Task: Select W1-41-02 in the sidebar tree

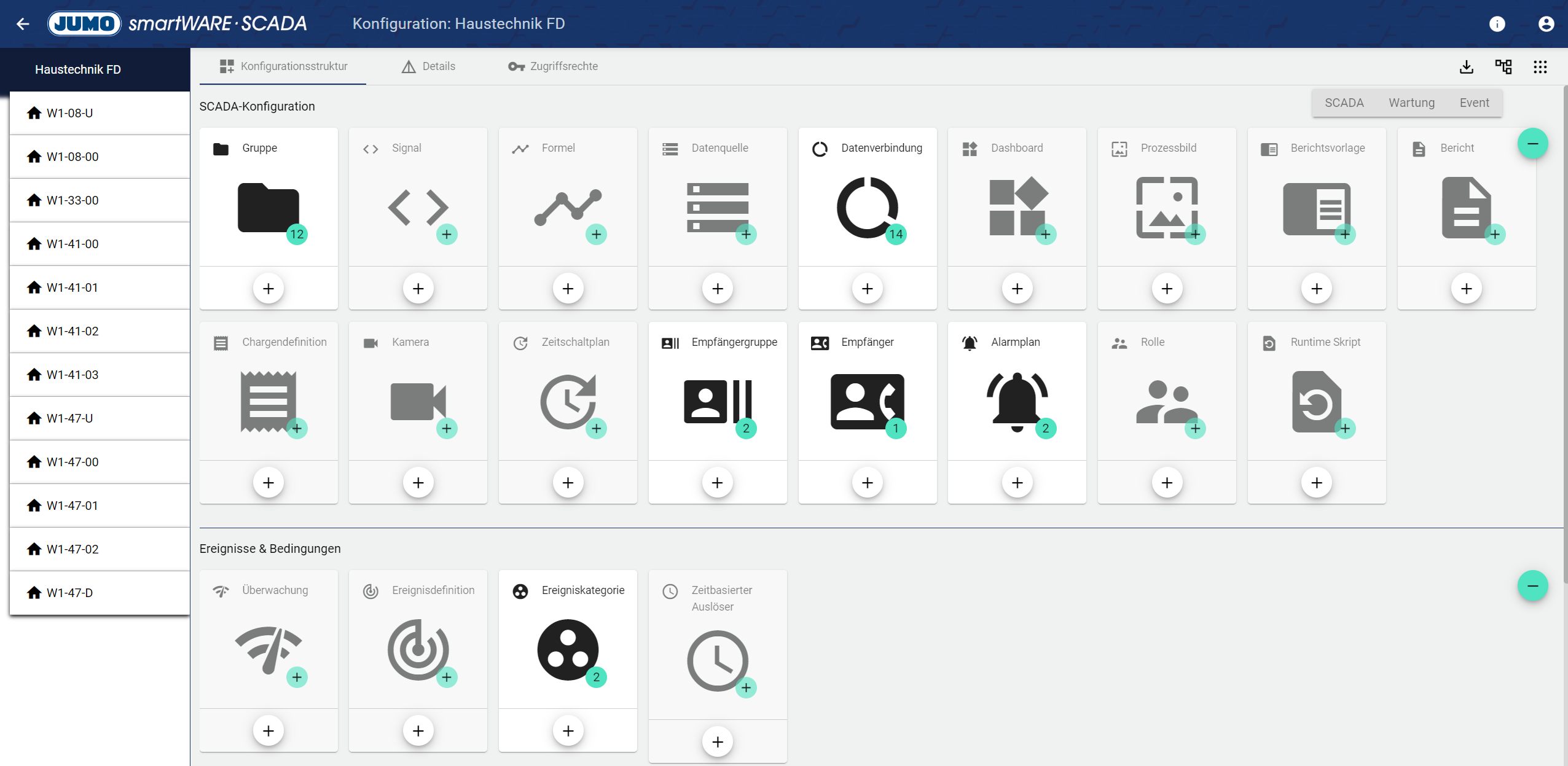Action: tap(73, 331)
